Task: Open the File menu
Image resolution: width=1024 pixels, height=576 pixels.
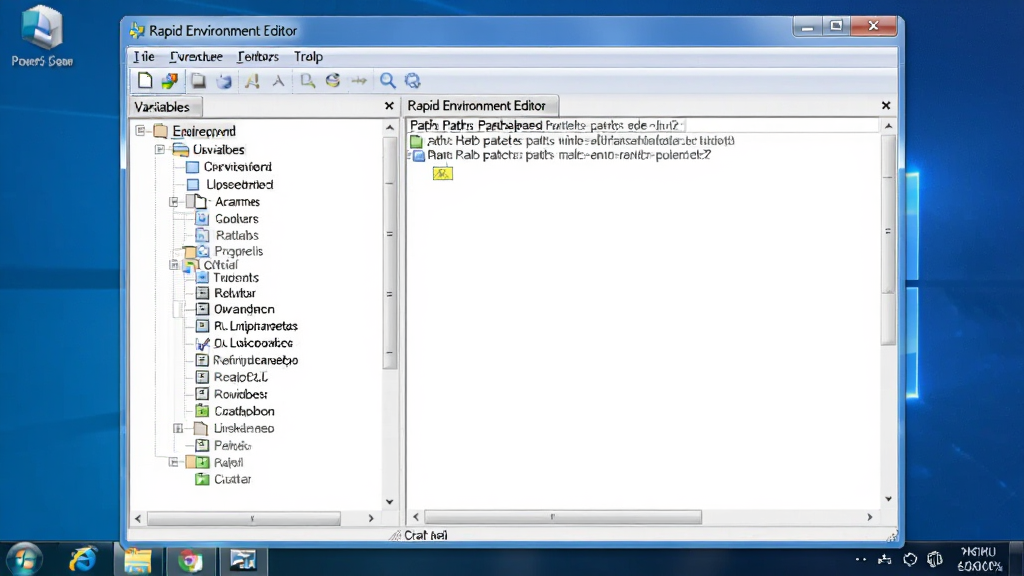Action: point(144,57)
